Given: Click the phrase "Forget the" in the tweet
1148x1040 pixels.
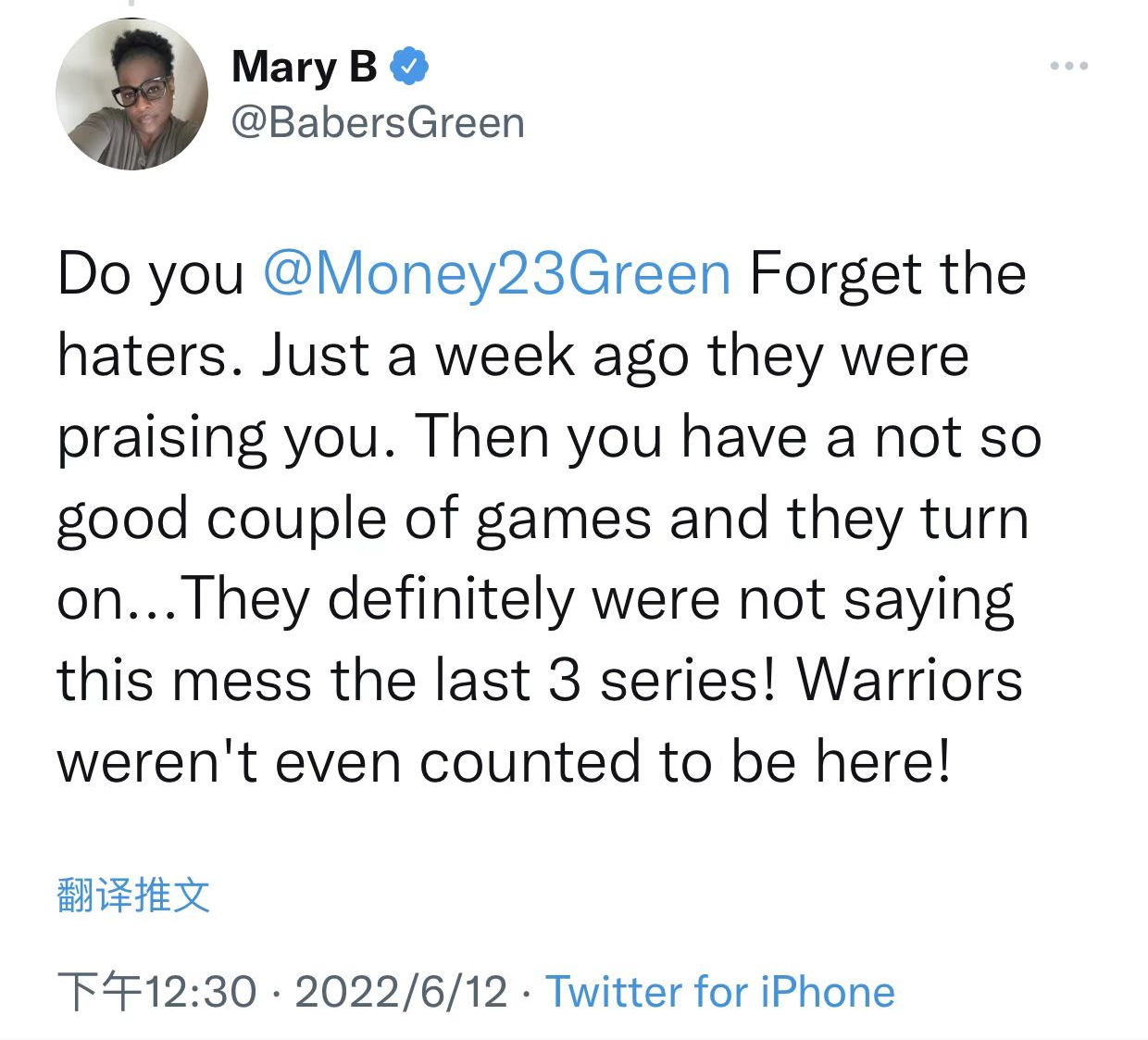Looking at the screenshot, I should [x=888, y=274].
